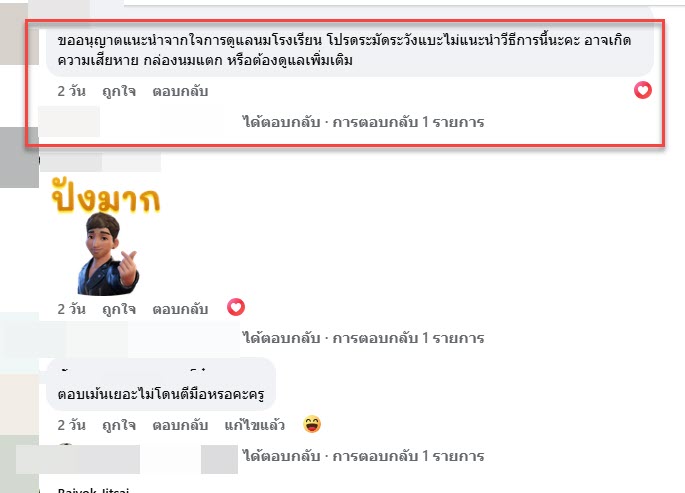Click the heart reaction under the sticker comment

click(x=236, y=307)
